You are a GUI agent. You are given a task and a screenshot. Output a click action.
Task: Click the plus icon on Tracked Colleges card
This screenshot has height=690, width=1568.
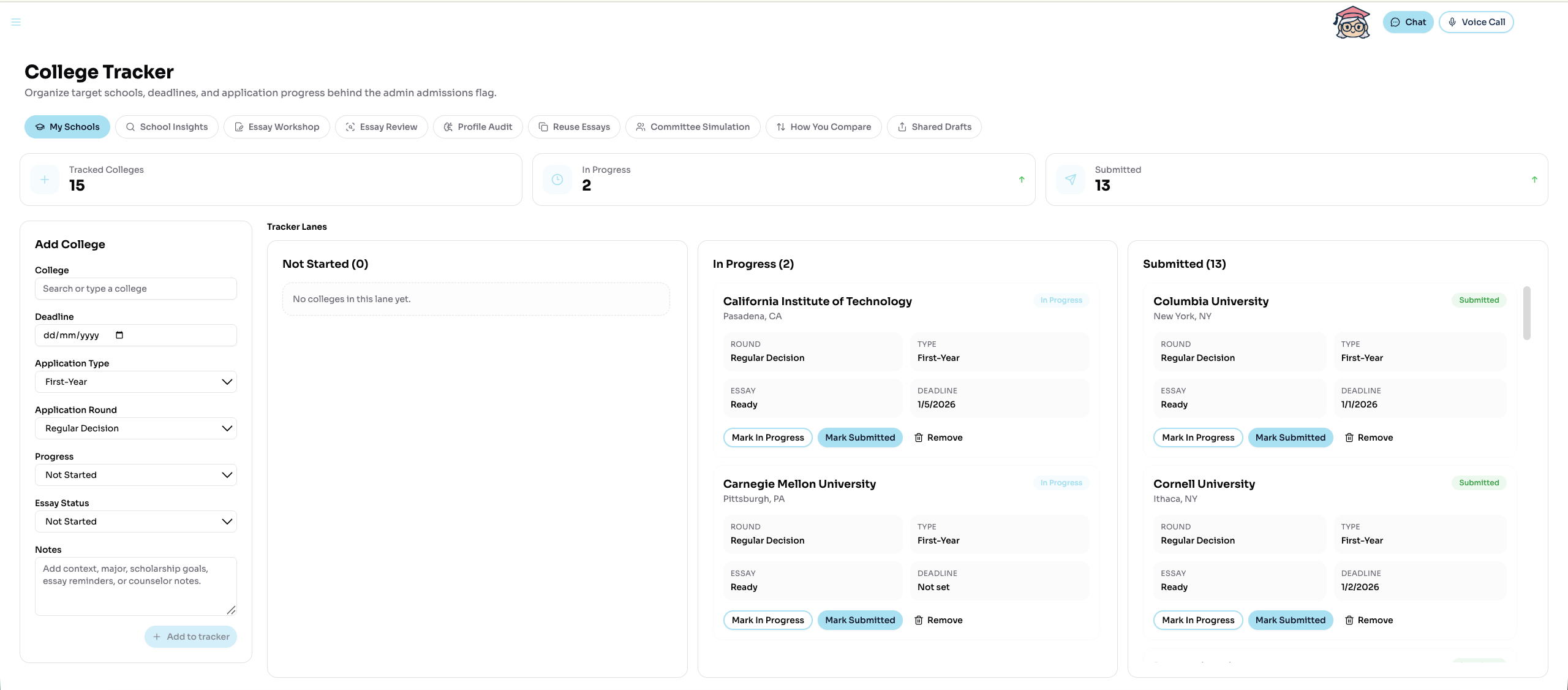point(43,179)
